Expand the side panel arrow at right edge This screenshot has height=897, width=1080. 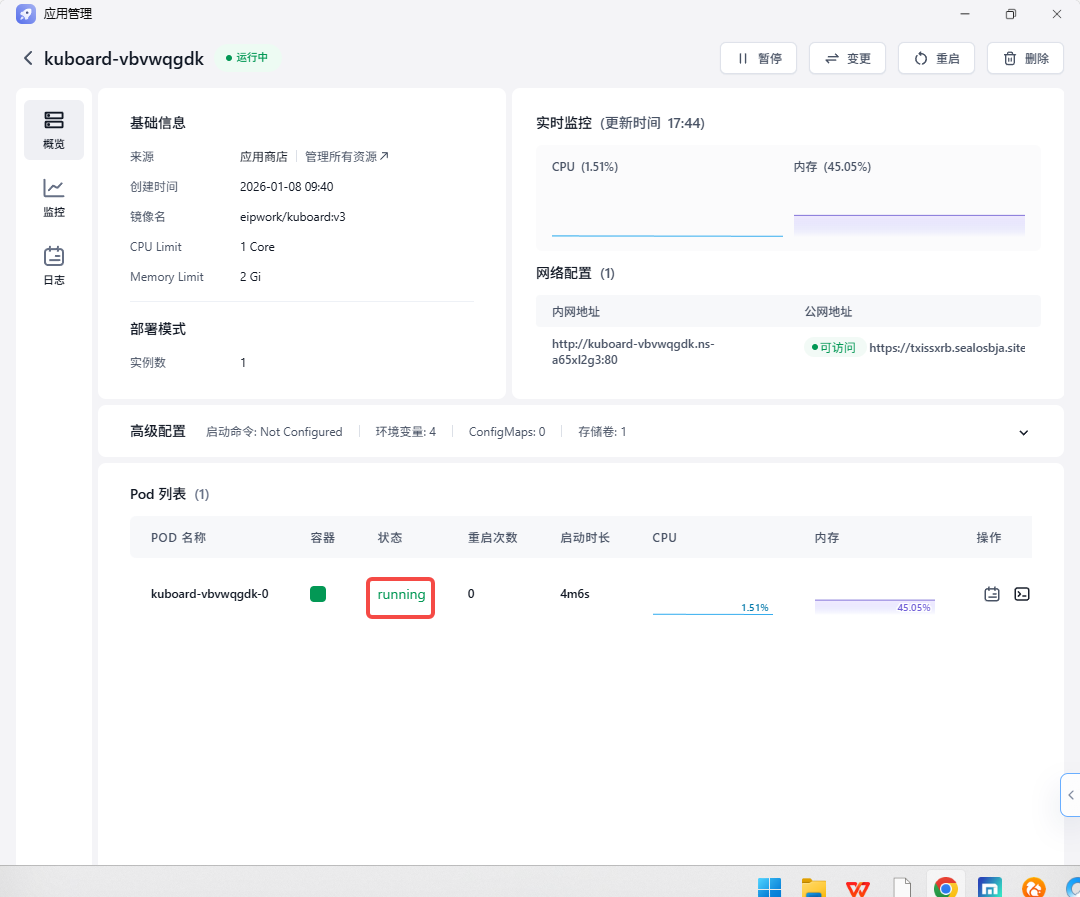pyautogui.click(x=1070, y=795)
